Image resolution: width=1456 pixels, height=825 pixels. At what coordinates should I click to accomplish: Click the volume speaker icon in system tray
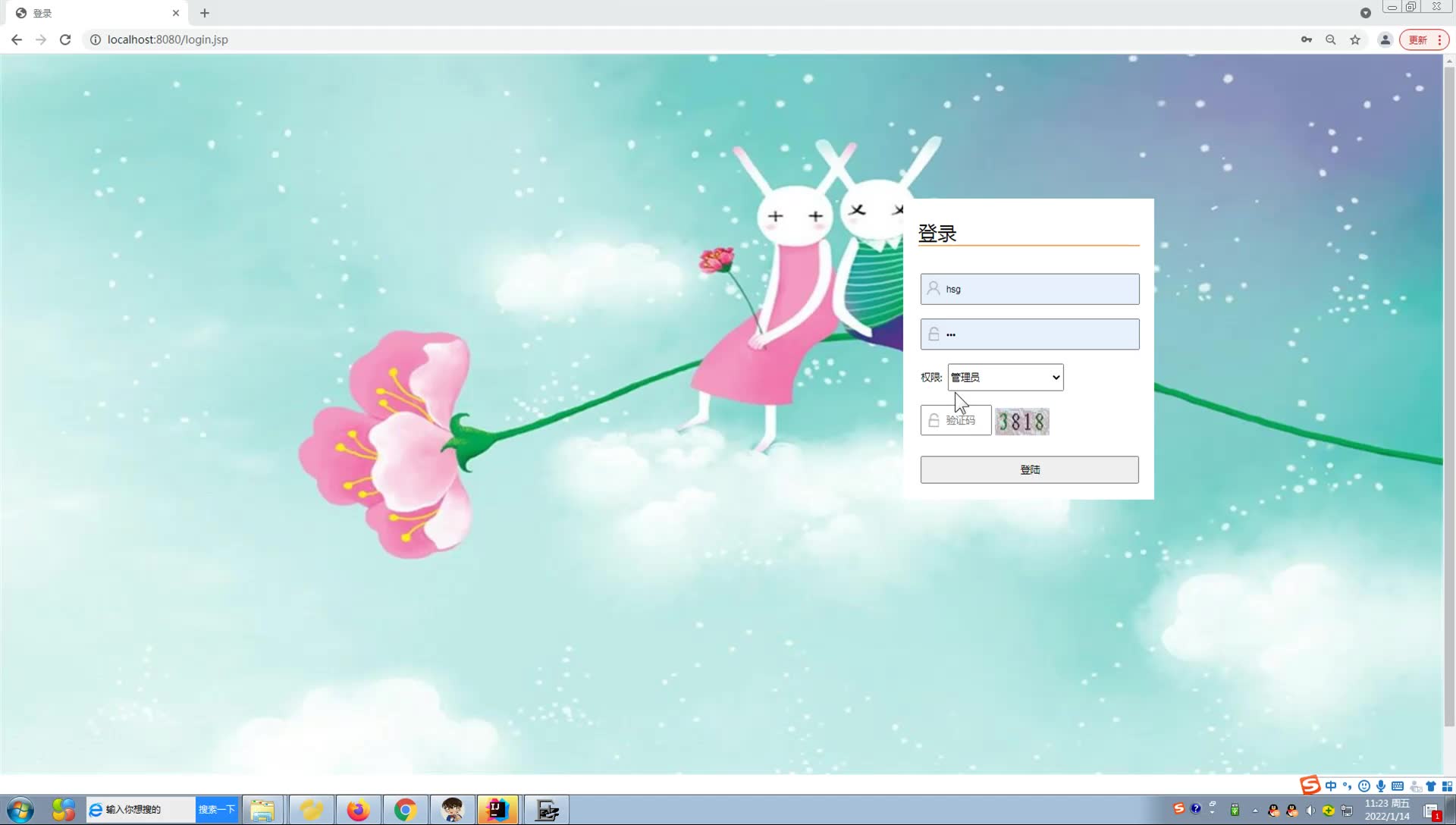[1310, 811]
